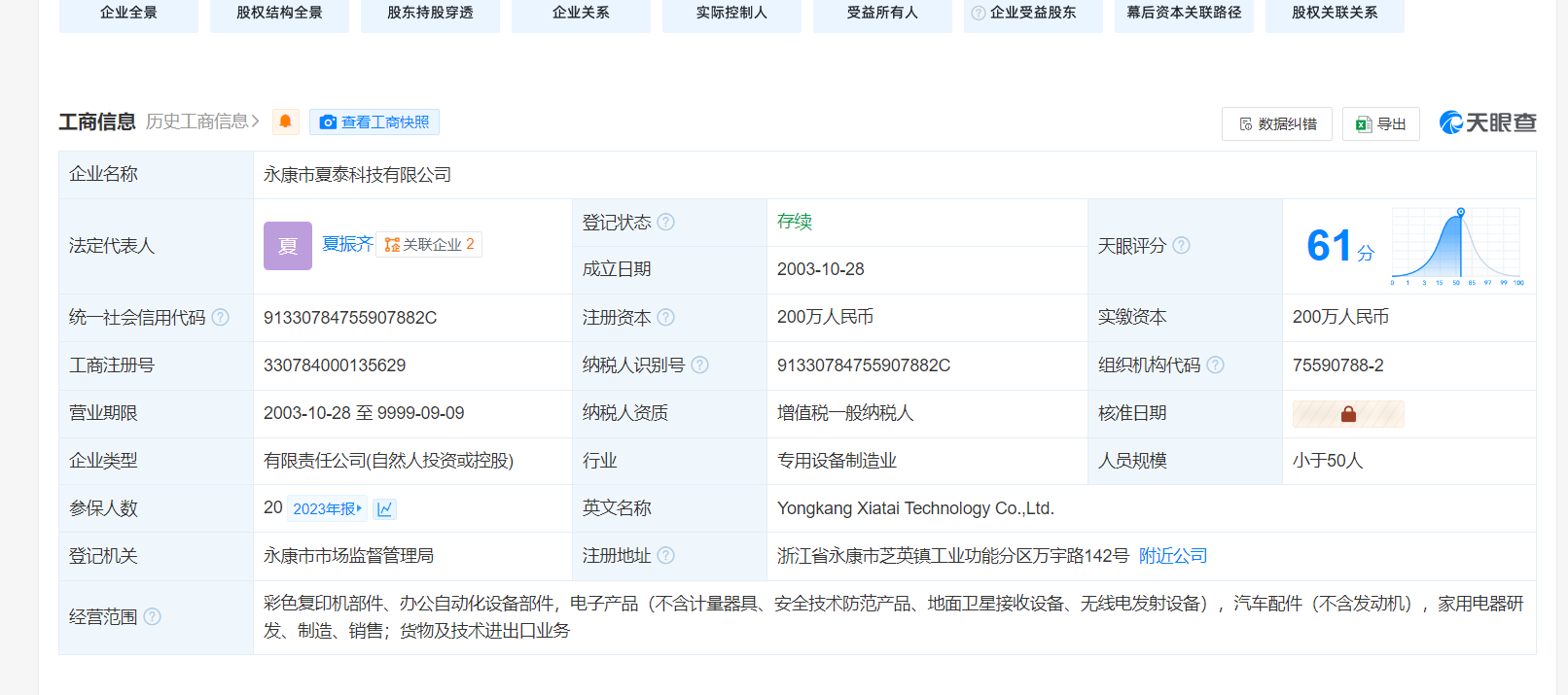Screen dimensions: 1568x695
Task: Switch to 股东持股穿透 tab
Action: (x=430, y=14)
